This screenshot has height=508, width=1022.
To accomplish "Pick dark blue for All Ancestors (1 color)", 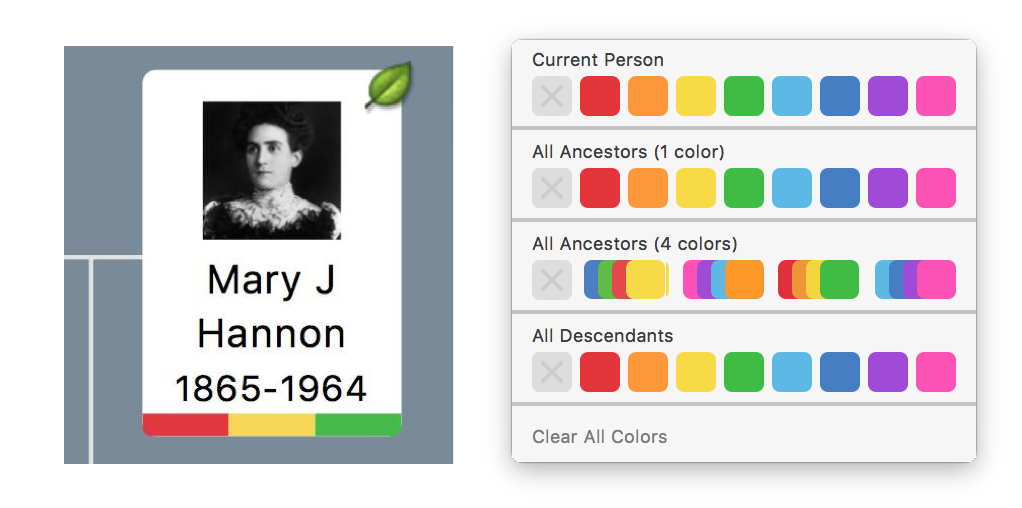I will 840,188.
